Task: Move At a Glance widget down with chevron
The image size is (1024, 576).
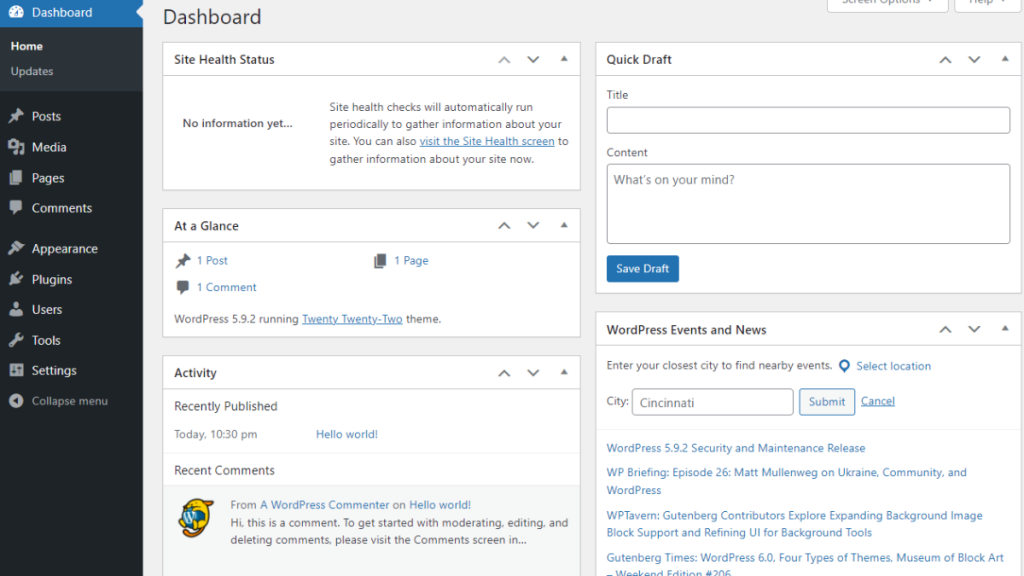Action: tap(533, 225)
